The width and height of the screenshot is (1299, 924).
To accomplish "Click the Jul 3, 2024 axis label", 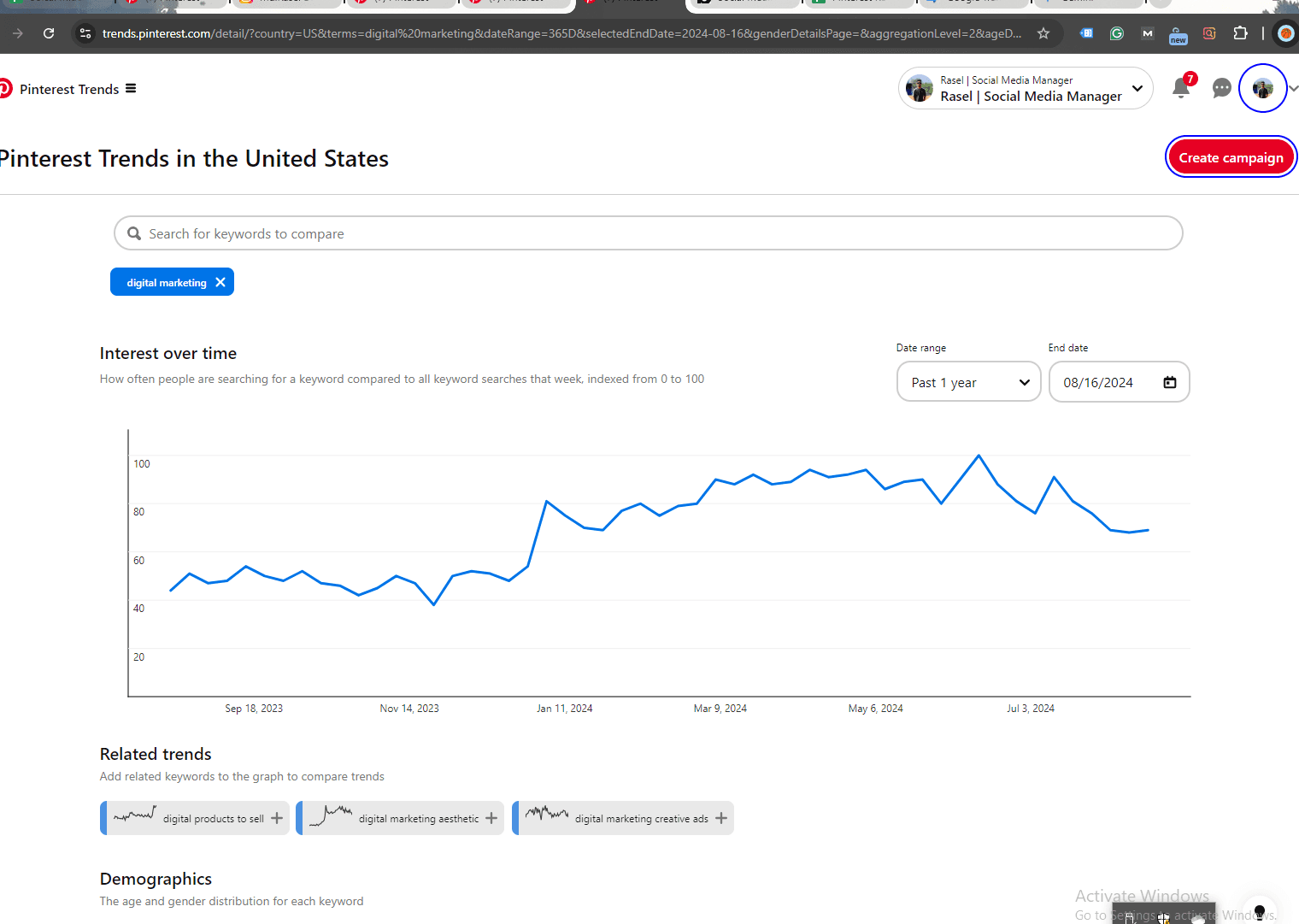I will (x=1031, y=708).
